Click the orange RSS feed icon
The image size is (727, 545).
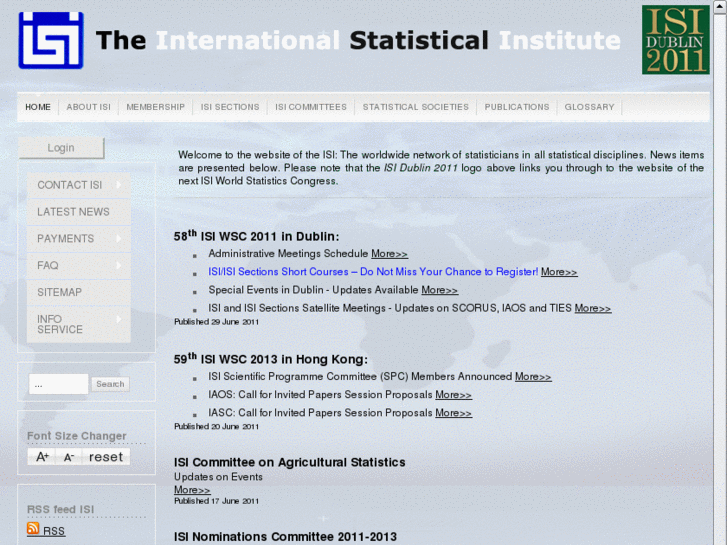pyautogui.click(x=33, y=528)
